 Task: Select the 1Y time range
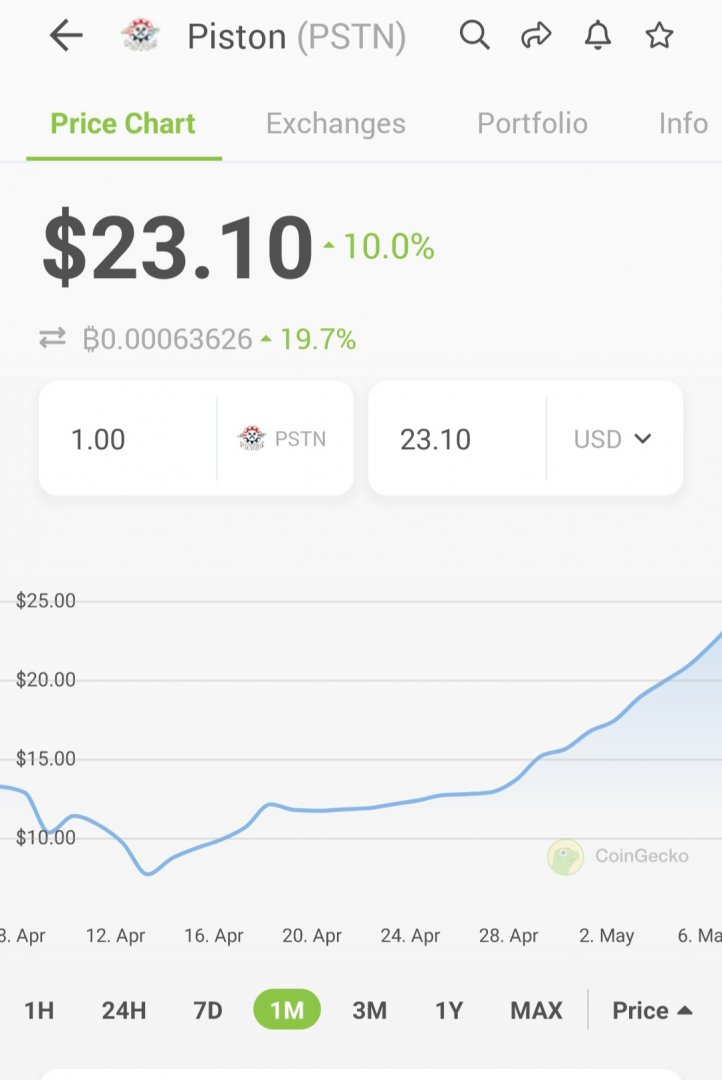click(449, 1010)
